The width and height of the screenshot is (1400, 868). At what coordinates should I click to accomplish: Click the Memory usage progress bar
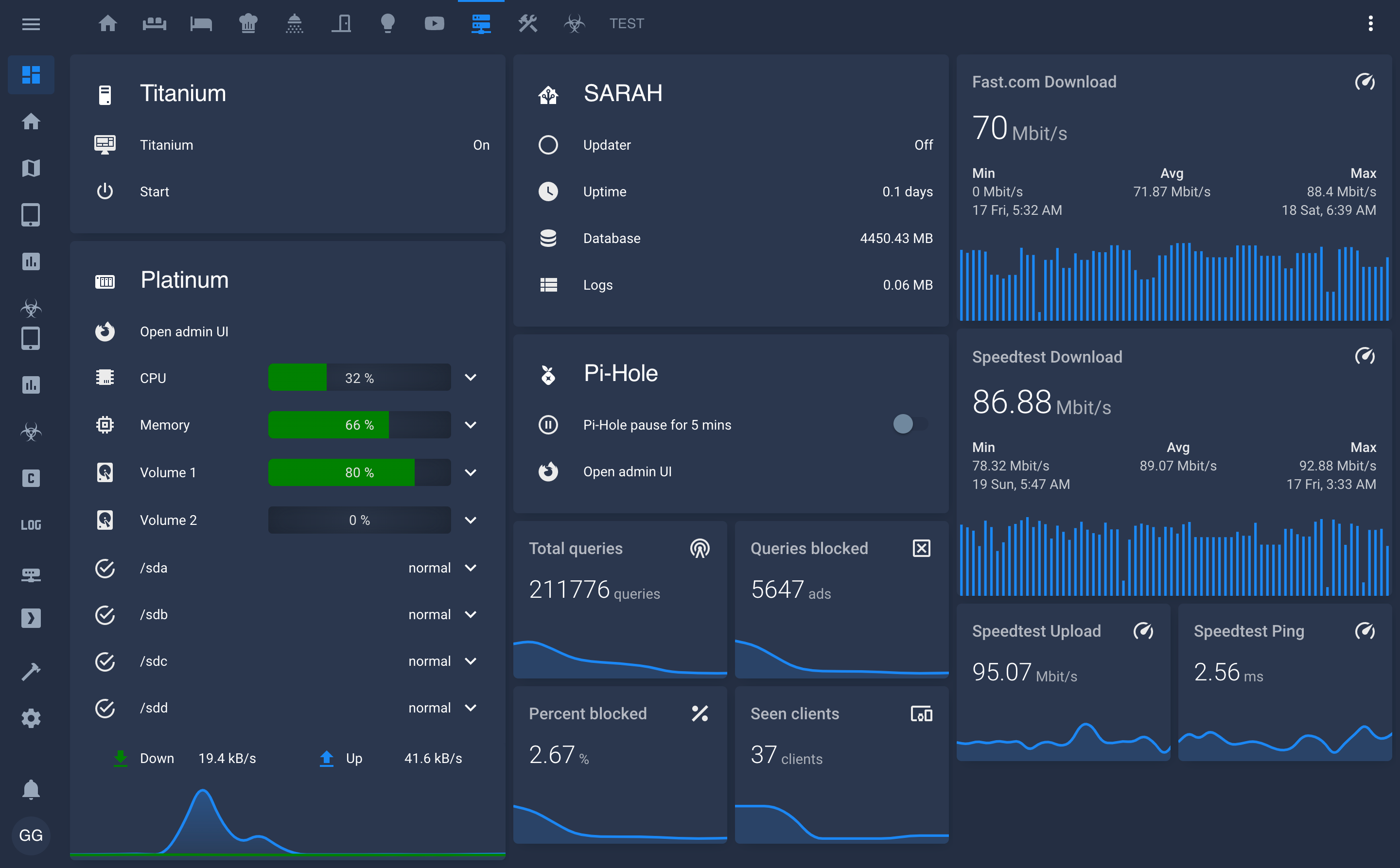click(x=359, y=425)
